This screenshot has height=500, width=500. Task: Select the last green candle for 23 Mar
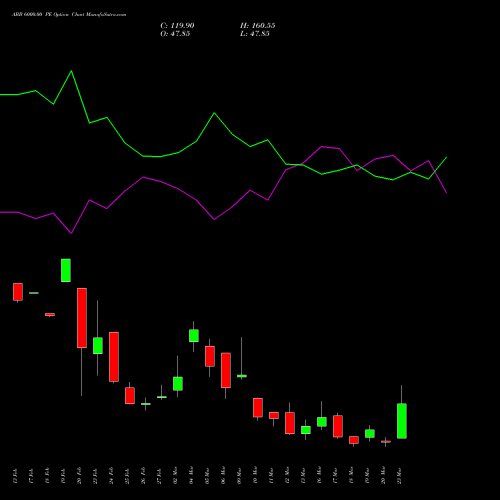point(402,421)
